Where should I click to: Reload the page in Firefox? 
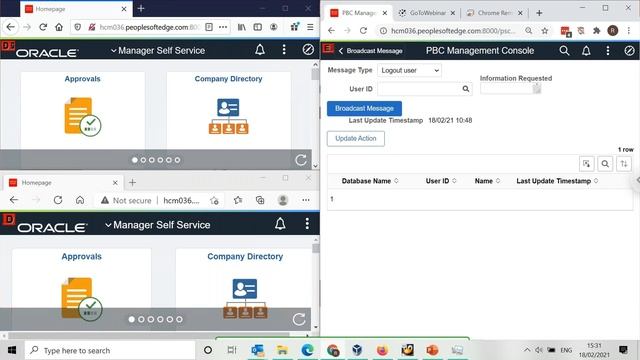43,27
